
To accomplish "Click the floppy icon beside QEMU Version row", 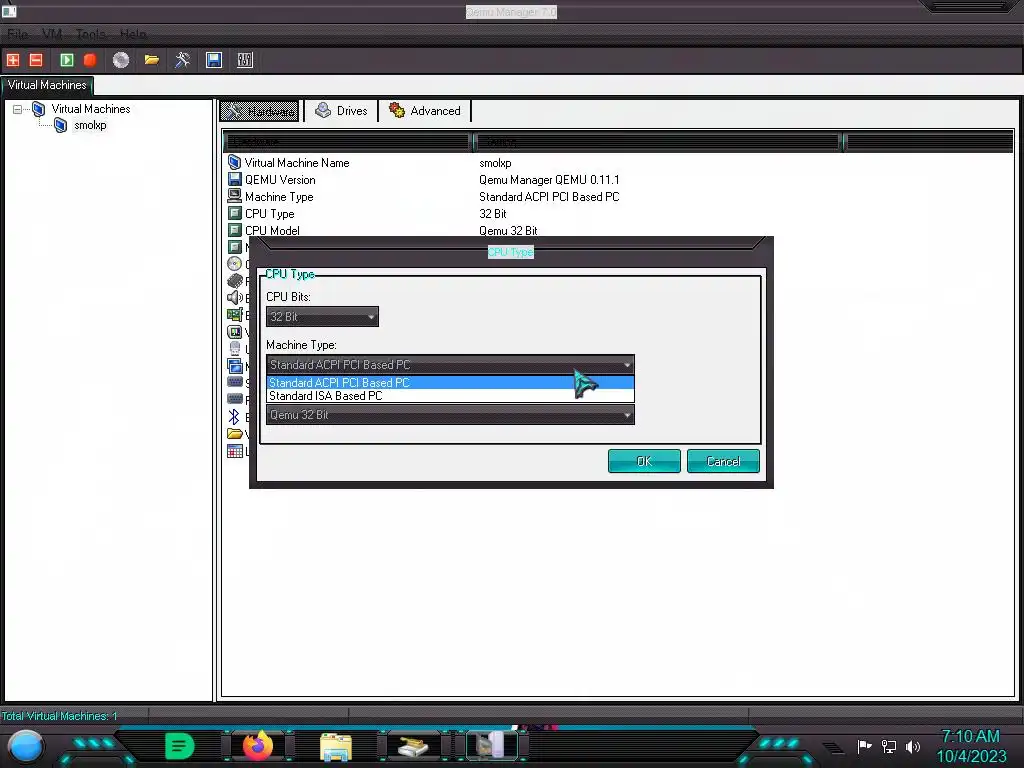I will point(234,179).
